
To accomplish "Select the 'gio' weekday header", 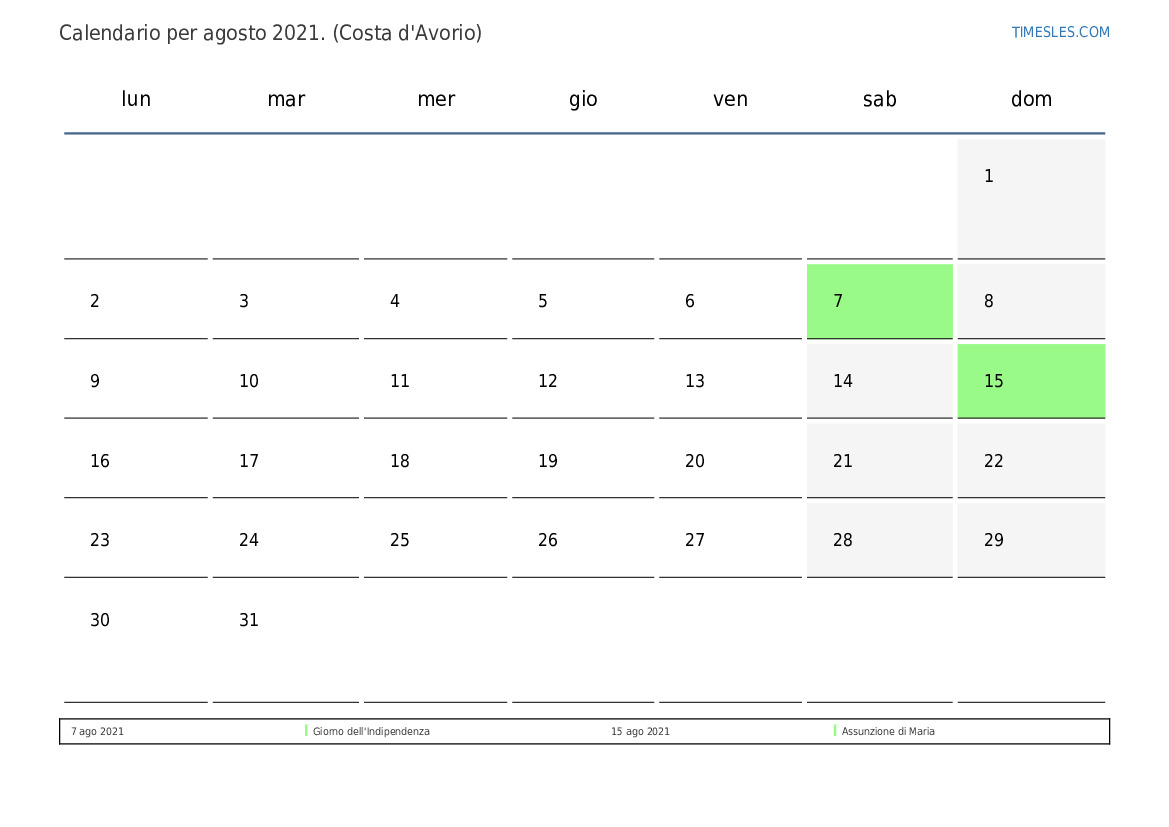I will (583, 99).
